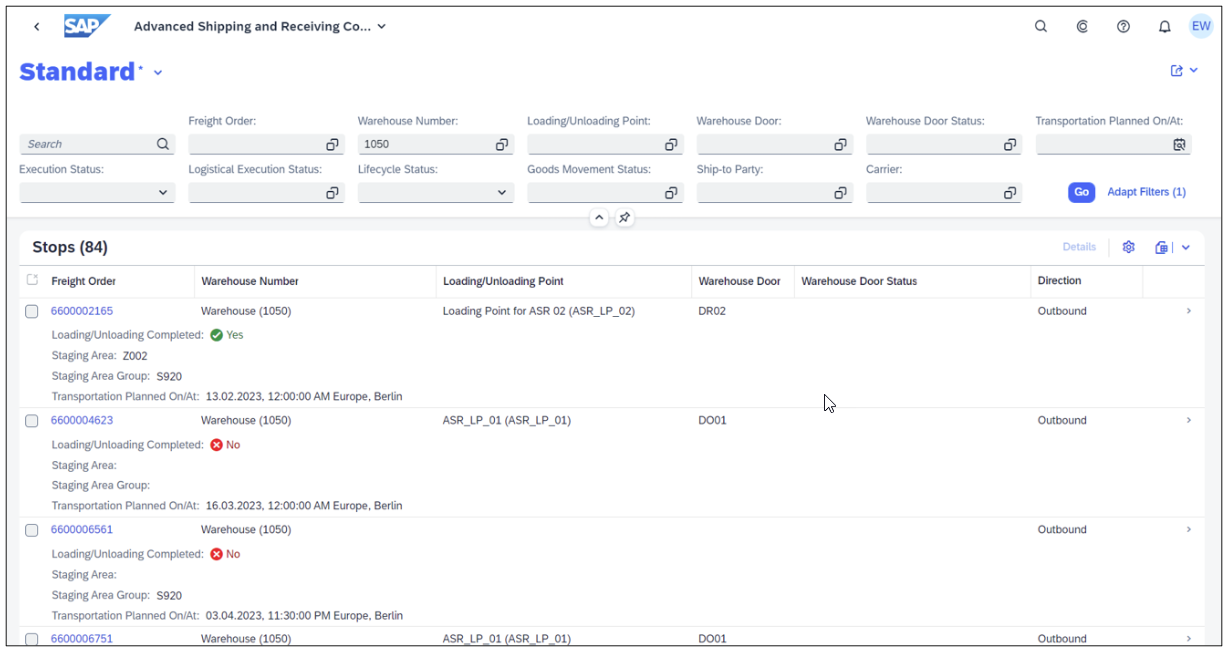Open freight order link 6600004623
The height and width of the screenshot is (650, 1226).
(82, 420)
